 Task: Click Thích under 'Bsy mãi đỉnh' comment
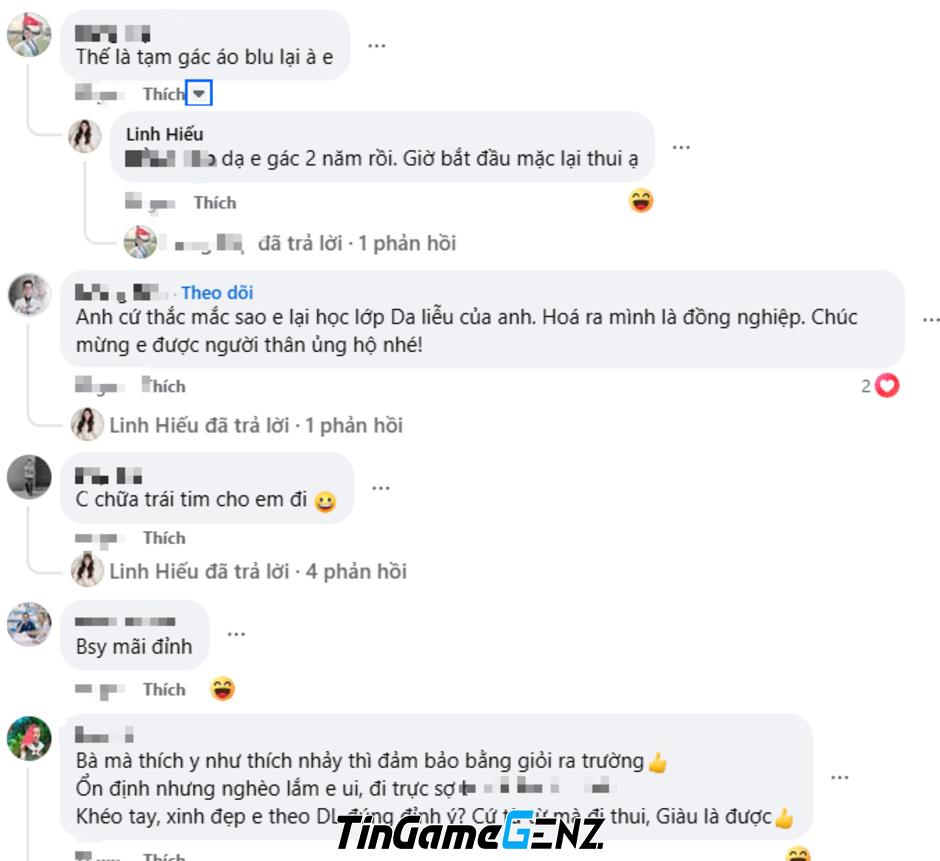coord(164,690)
